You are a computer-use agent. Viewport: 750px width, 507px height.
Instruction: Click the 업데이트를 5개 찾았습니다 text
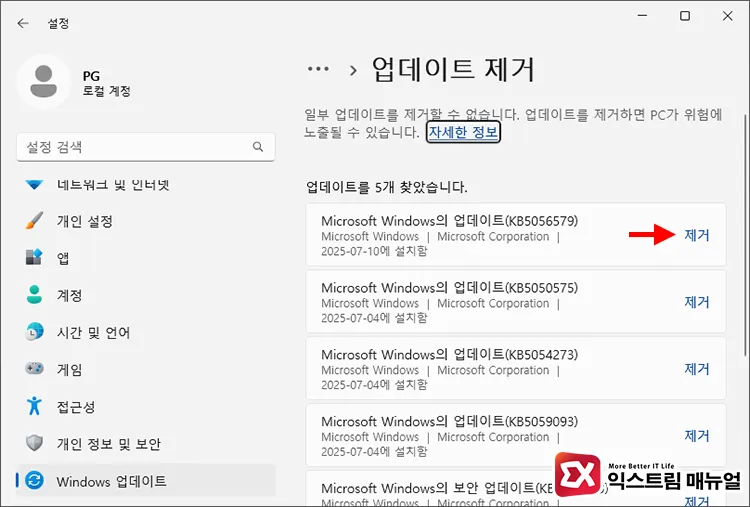point(386,187)
